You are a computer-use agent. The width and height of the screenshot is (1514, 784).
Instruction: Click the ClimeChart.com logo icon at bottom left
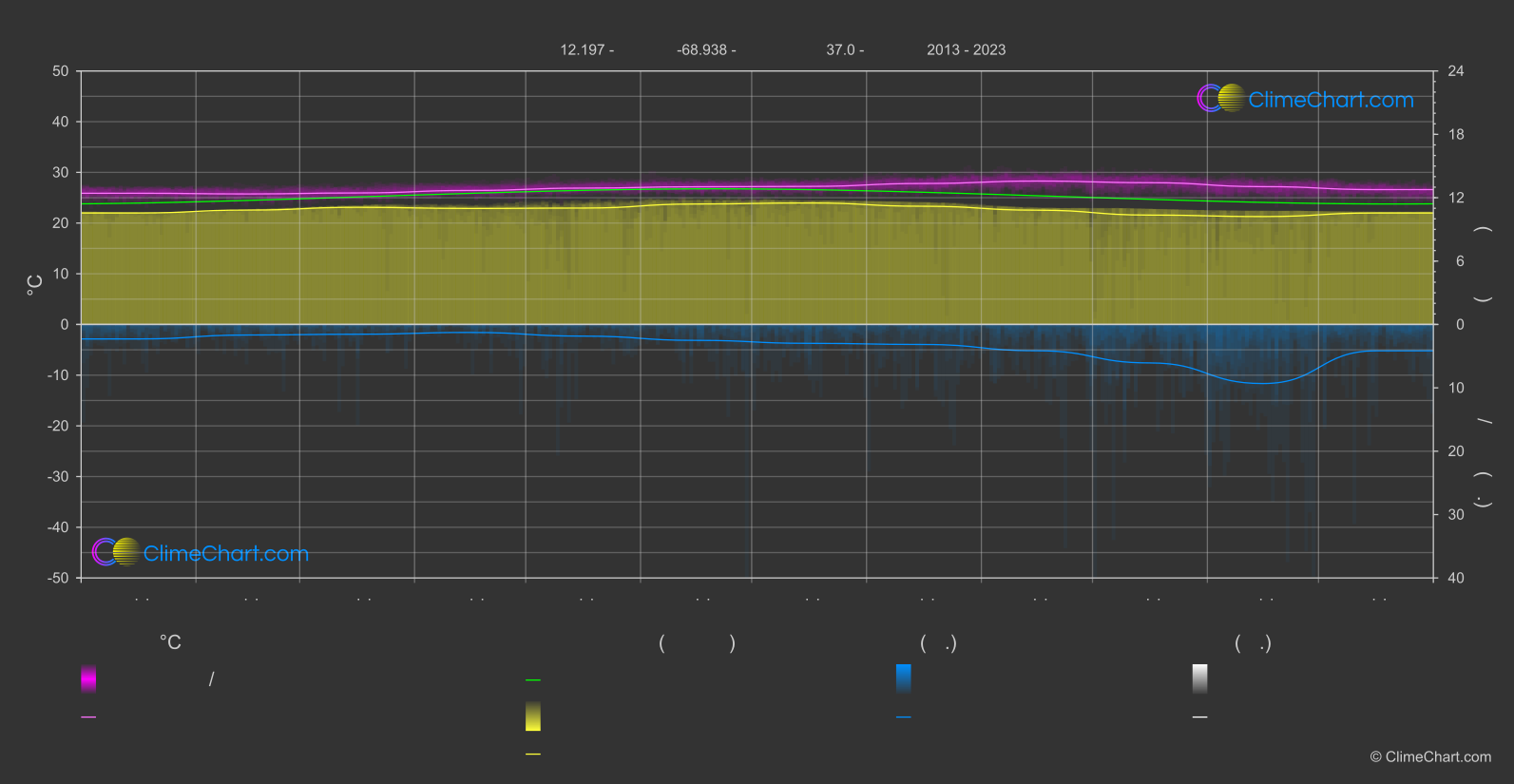tap(116, 551)
